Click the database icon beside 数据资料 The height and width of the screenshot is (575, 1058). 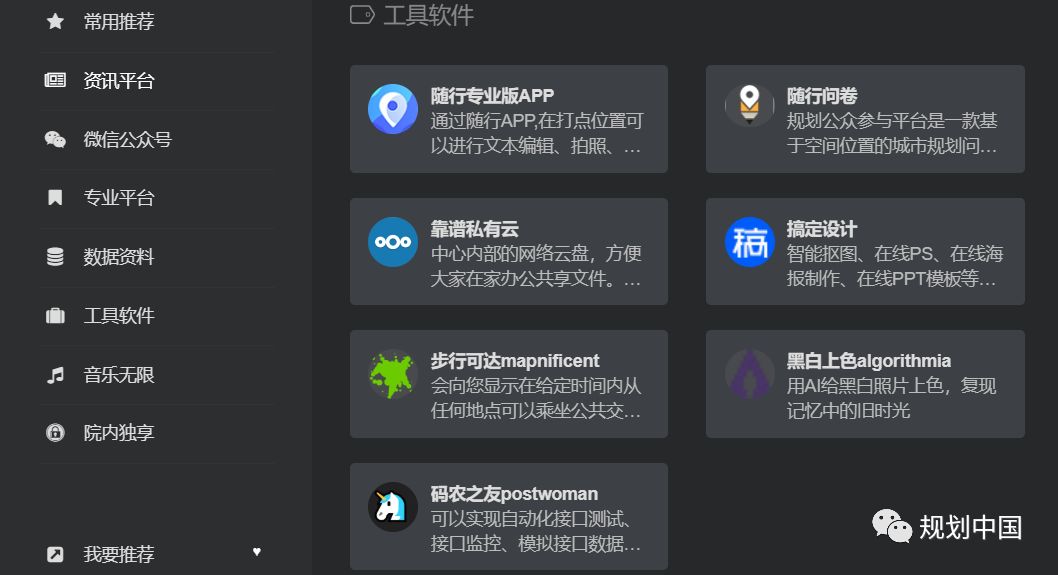point(55,256)
